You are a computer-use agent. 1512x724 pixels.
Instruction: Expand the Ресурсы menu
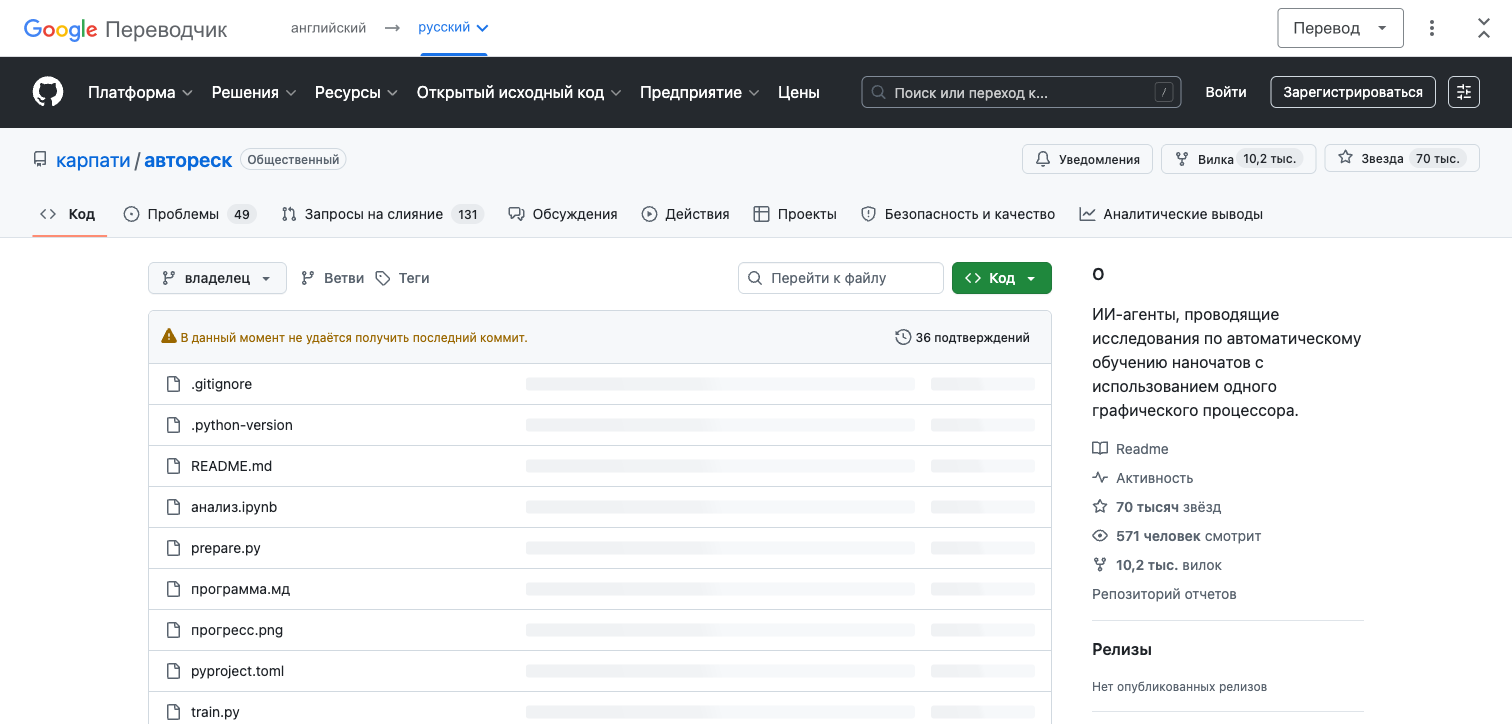[357, 92]
